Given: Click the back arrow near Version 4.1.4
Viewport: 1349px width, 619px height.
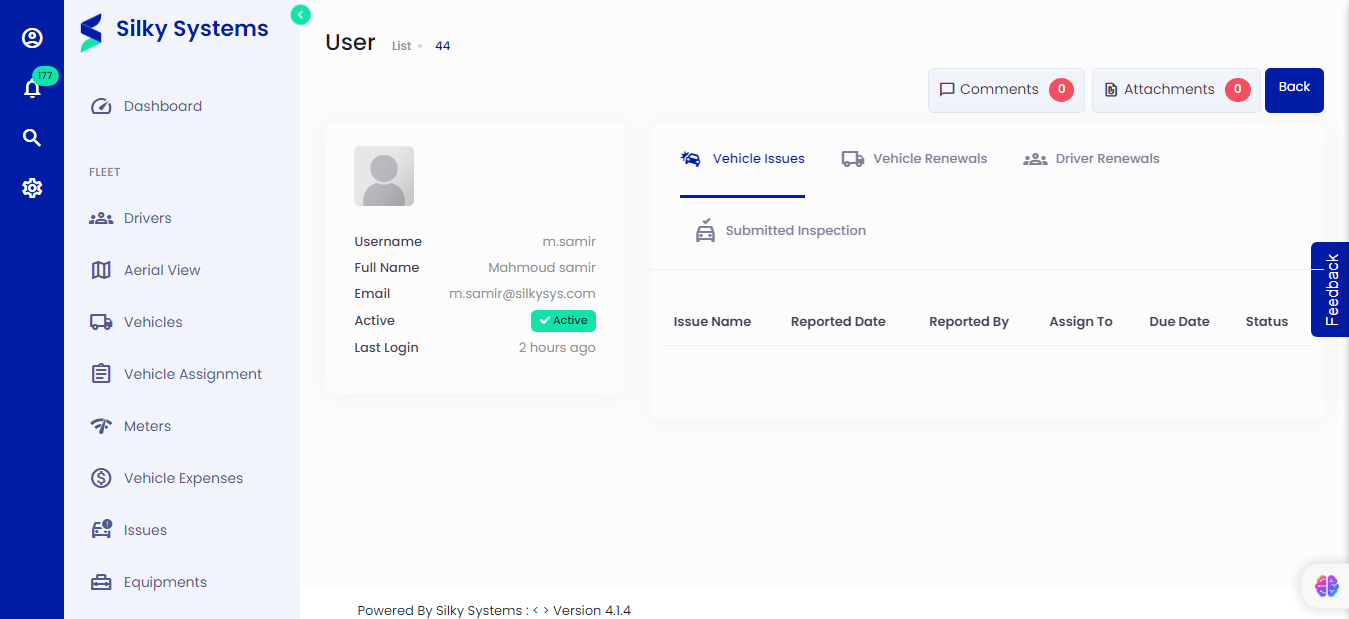Looking at the screenshot, I should click(533, 609).
